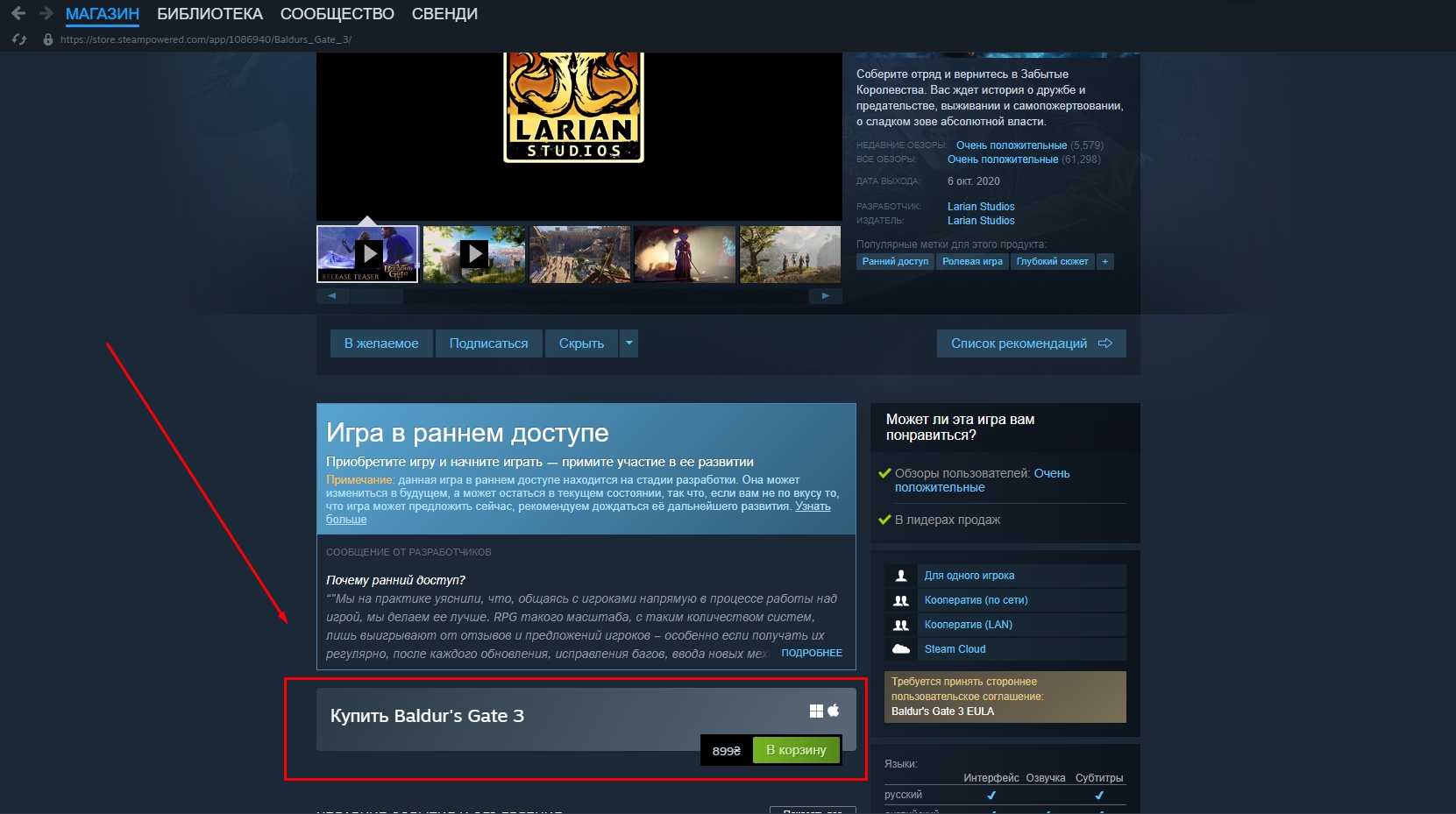The width and height of the screenshot is (1456, 814).
Task: Click the 899₴ price label
Action: coord(726,751)
